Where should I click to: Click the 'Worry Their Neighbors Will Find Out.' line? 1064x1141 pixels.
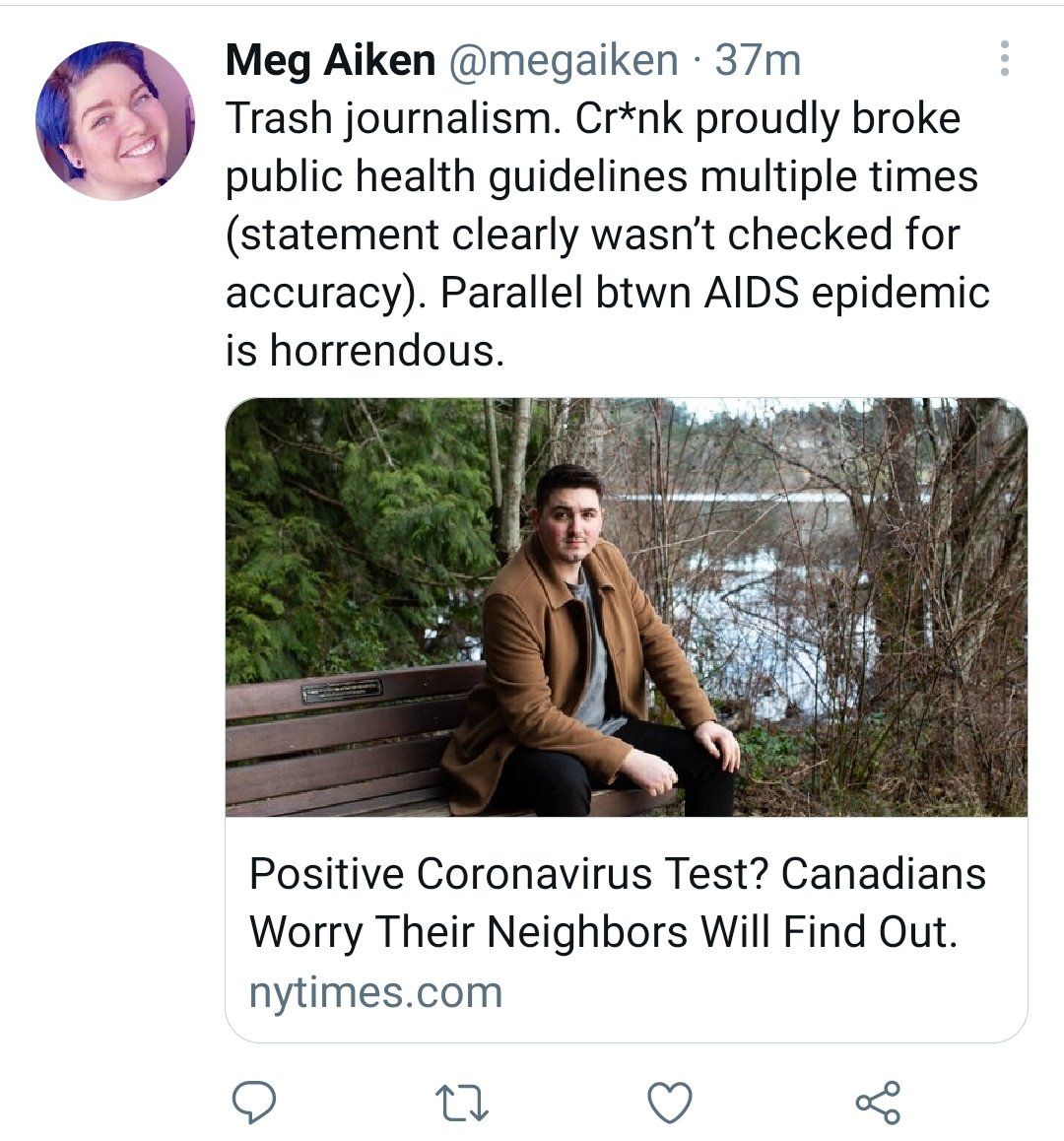tap(603, 932)
